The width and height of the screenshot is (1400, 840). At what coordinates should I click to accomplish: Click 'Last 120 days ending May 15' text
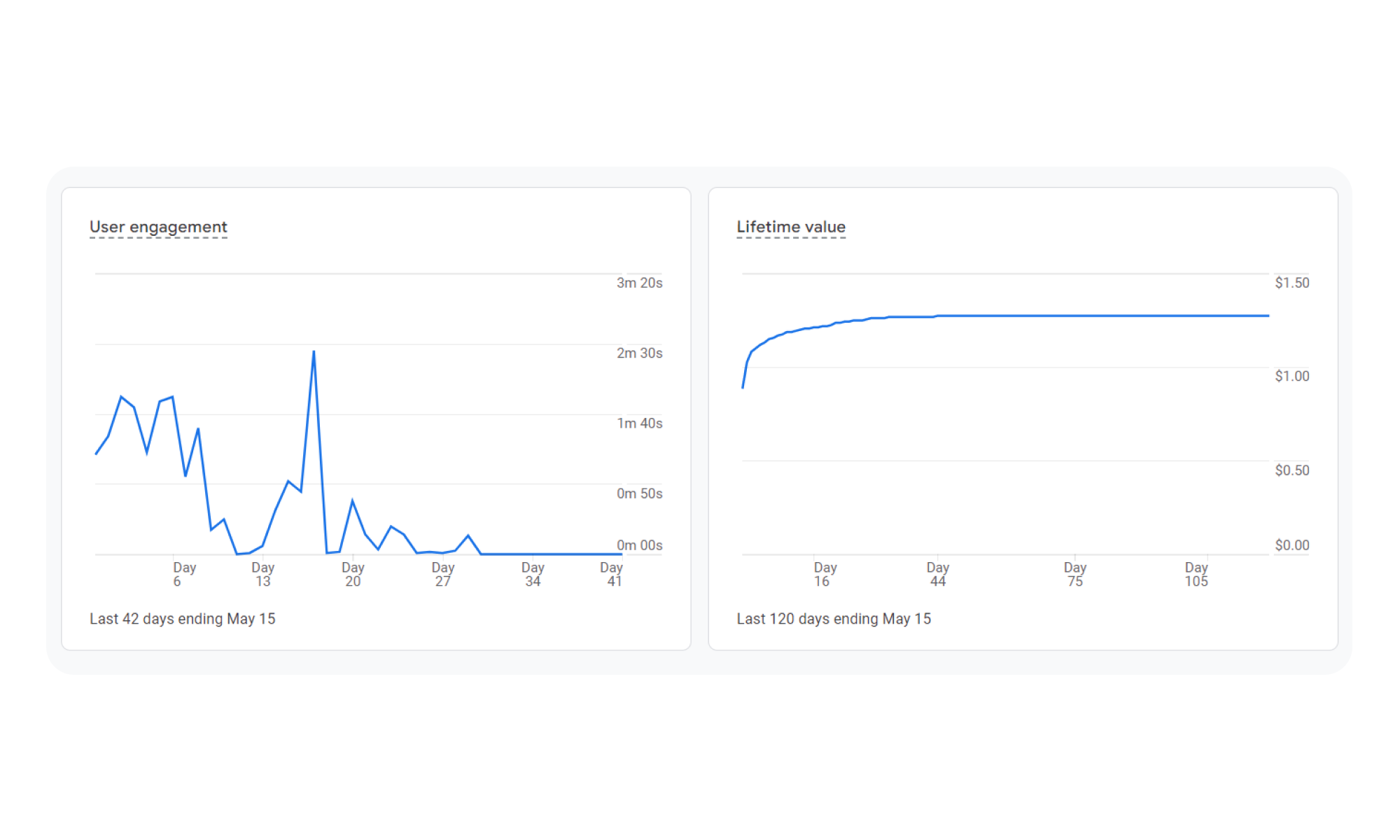pyautogui.click(x=833, y=619)
